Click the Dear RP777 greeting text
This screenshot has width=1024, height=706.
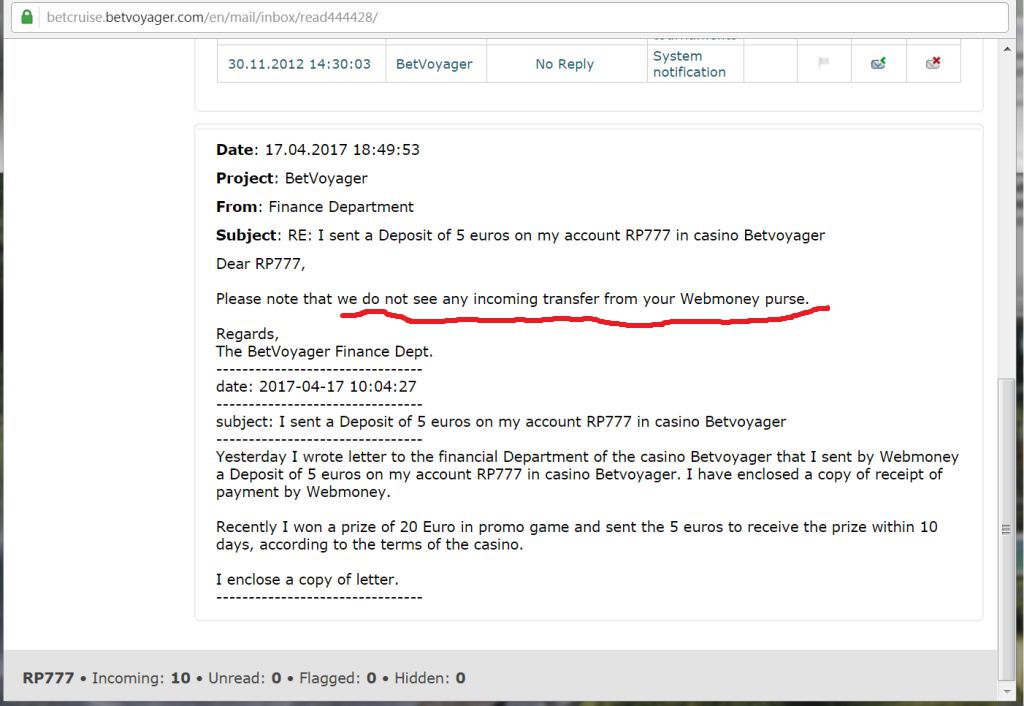point(261,264)
